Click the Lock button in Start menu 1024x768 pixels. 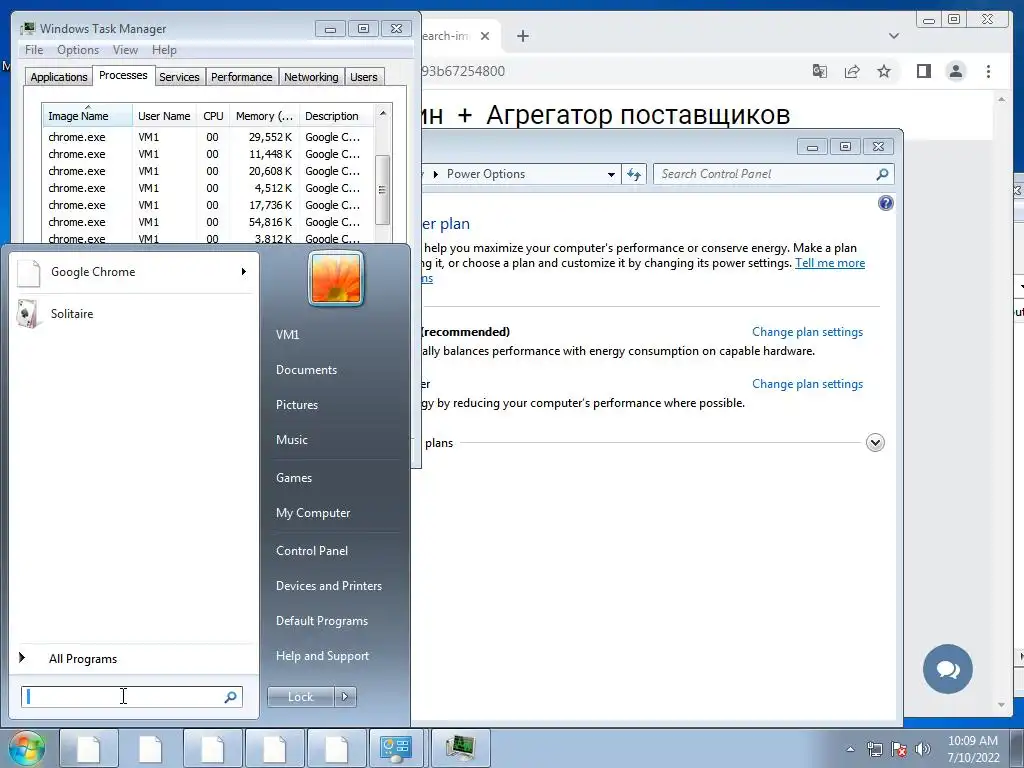(300, 697)
